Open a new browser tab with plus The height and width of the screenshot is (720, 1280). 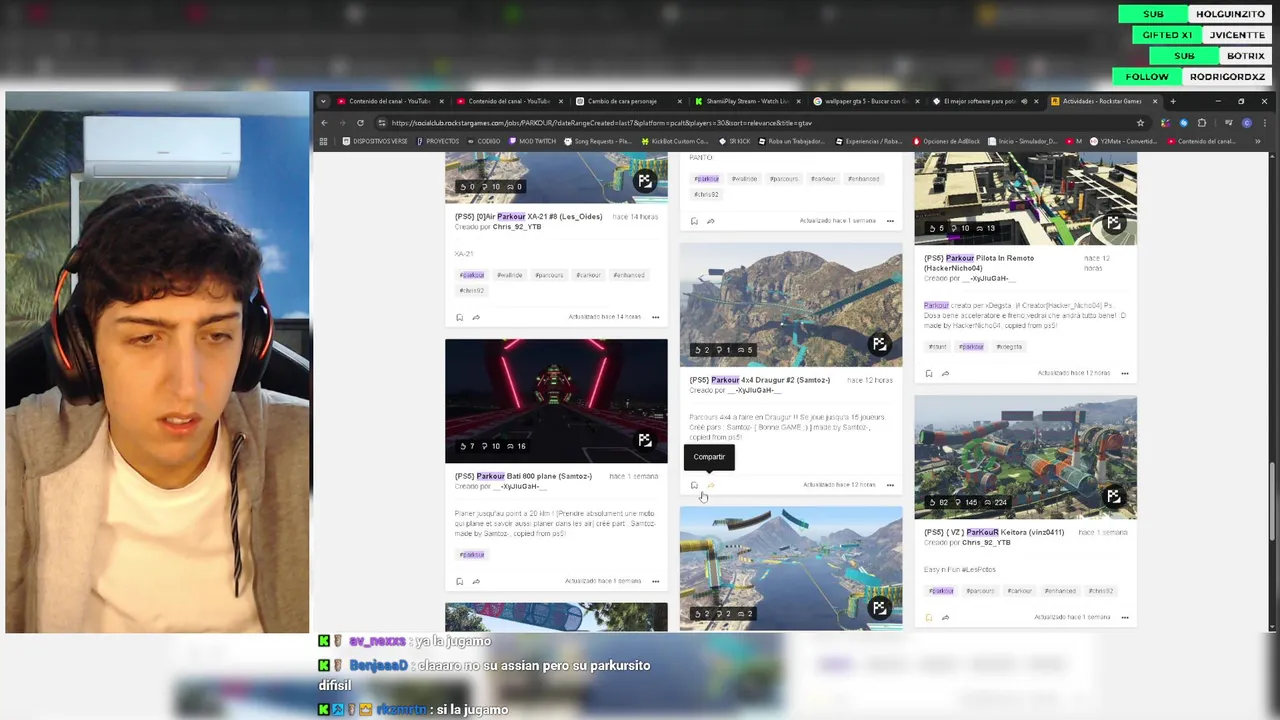point(1173,101)
